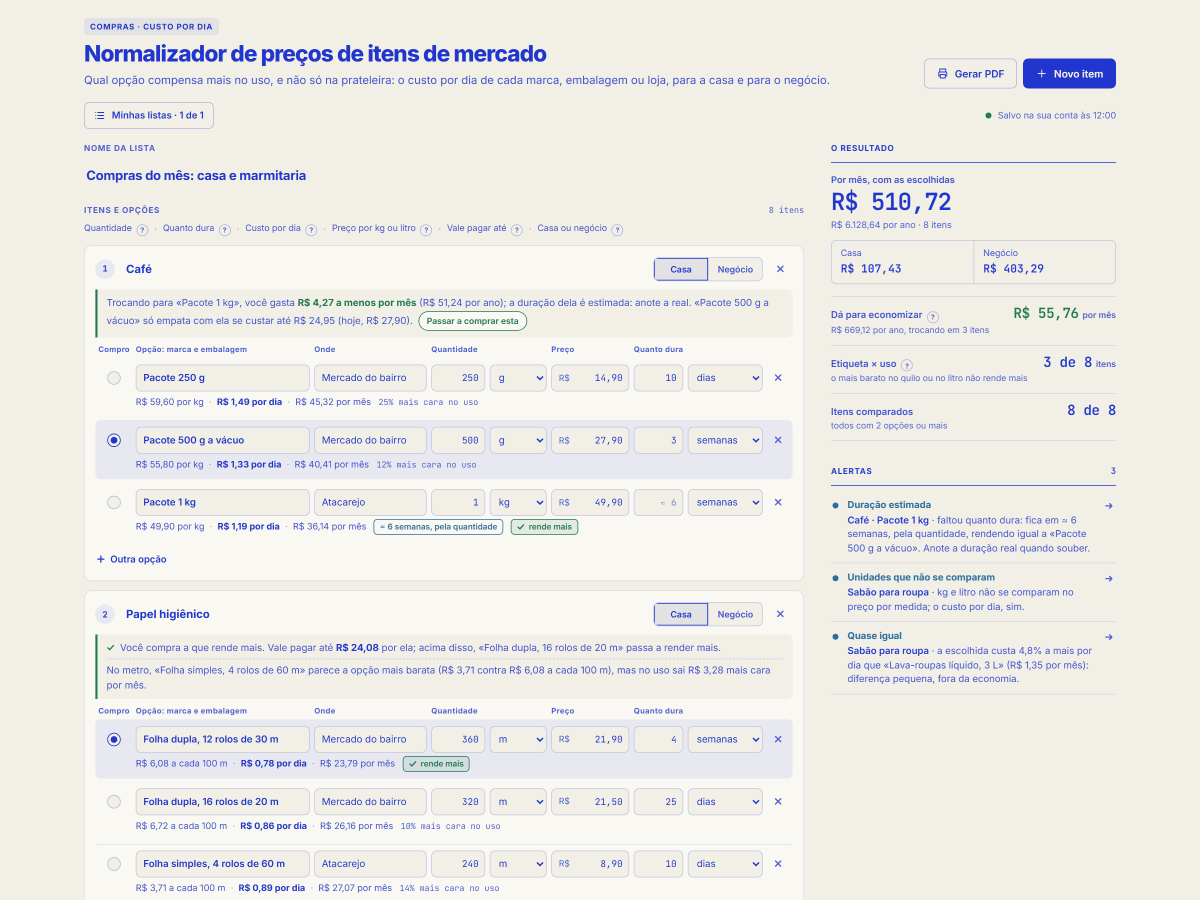Open help icon next to Preço por kg ou litro

click(x=426, y=229)
